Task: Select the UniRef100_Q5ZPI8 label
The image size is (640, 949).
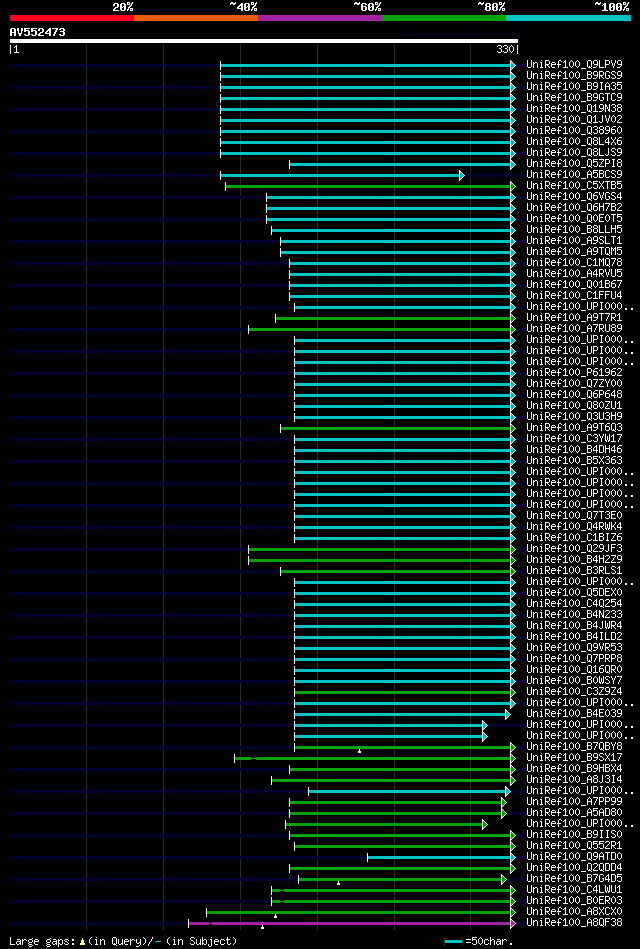Action: [x=574, y=163]
